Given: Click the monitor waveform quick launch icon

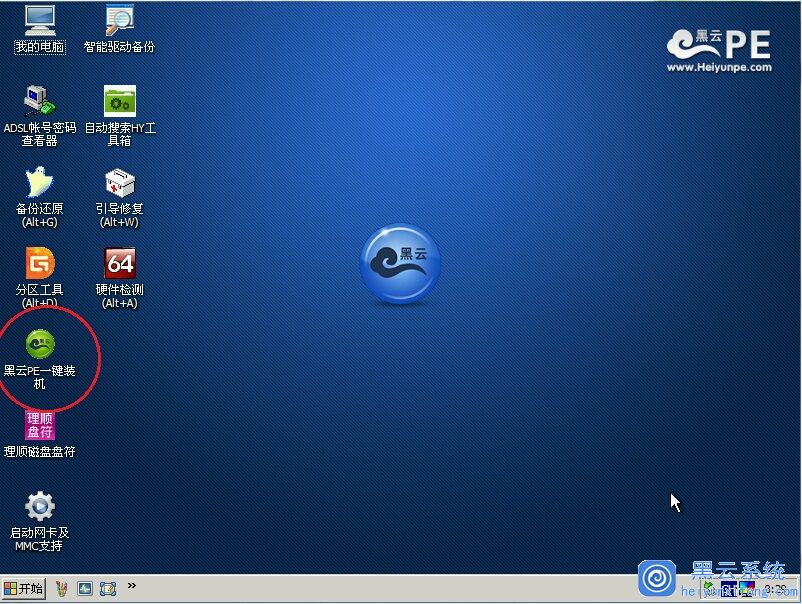Looking at the screenshot, I should 85,589.
